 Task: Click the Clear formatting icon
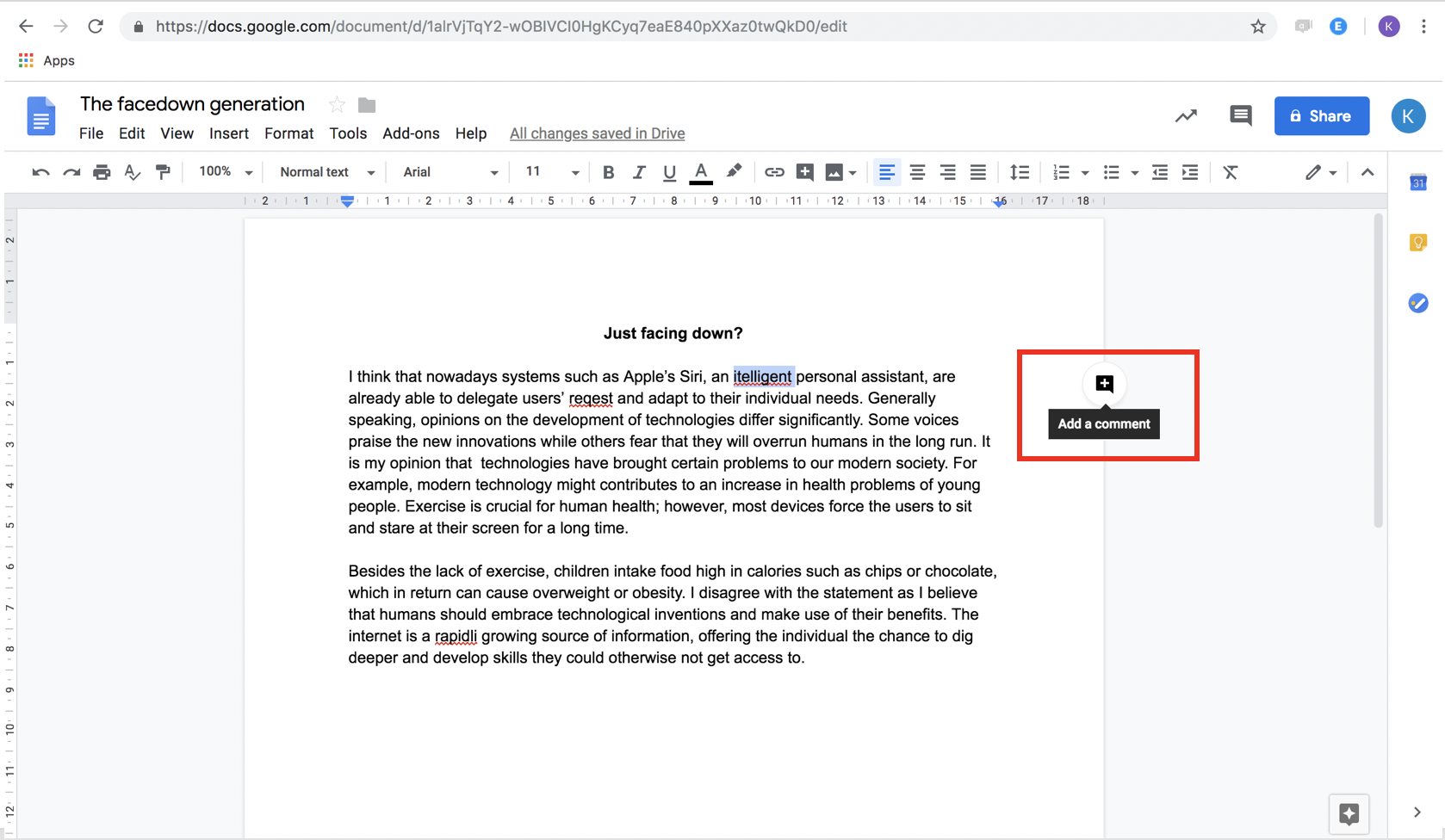pyautogui.click(x=1230, y=172)
